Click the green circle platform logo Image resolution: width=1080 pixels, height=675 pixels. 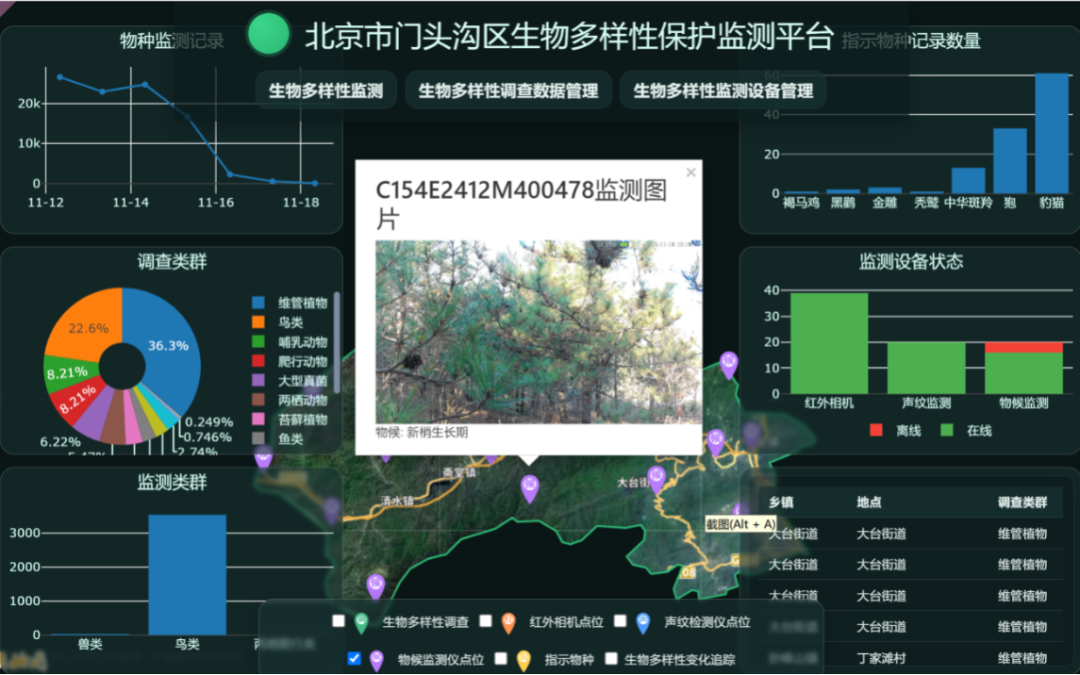tap(268, 35)
